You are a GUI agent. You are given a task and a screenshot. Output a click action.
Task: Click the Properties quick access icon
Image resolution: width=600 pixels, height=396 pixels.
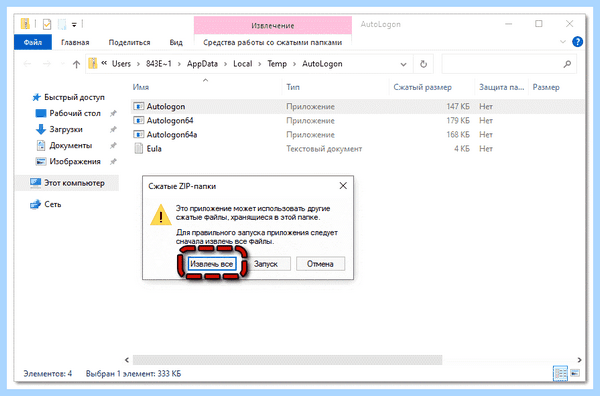(47, 24)
